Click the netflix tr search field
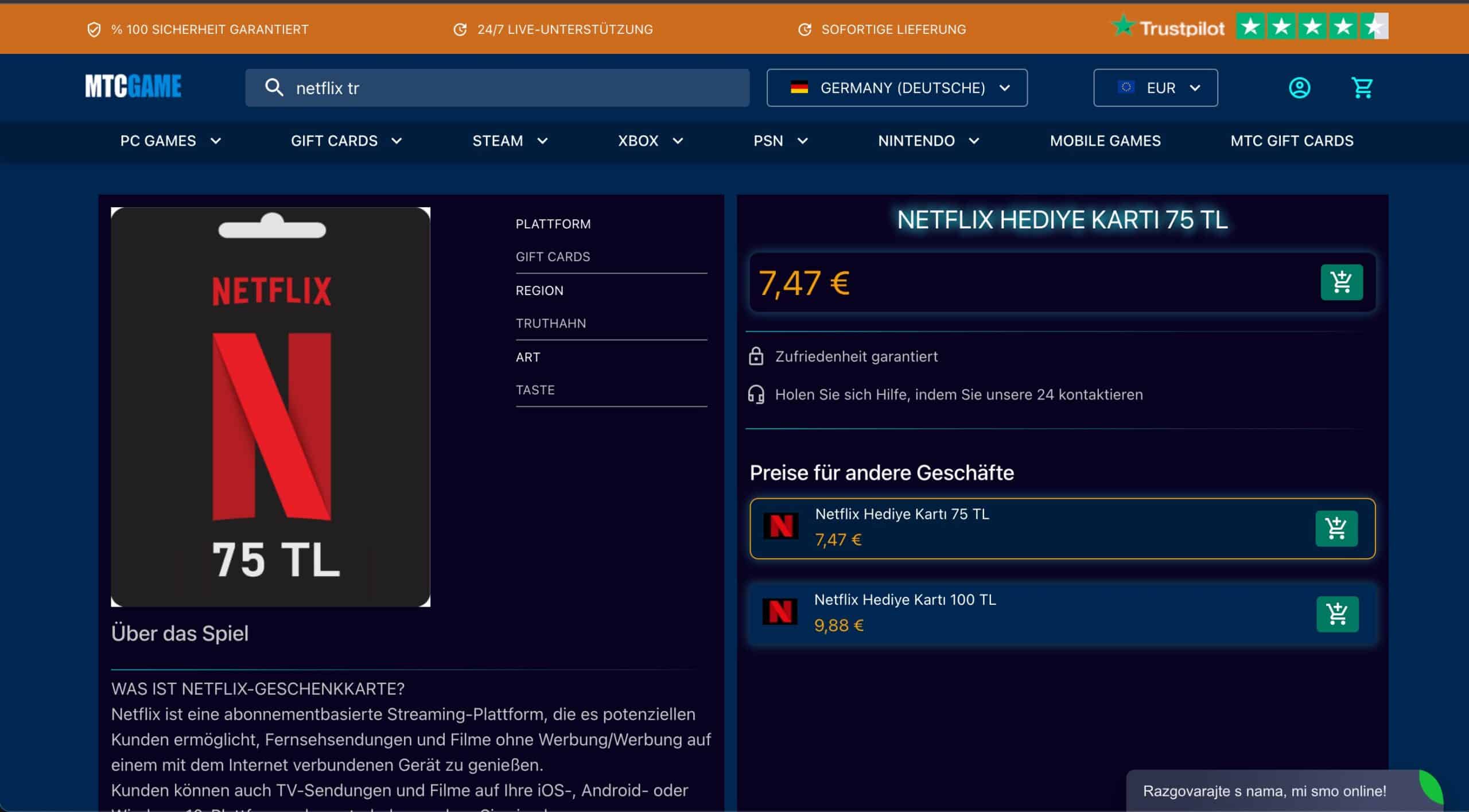Screen dimensions: 1469x812 pyautogui.click(x=497, y=88)
